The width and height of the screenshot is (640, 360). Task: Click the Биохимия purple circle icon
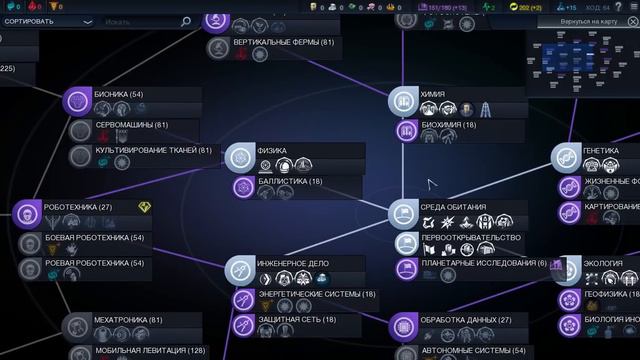407,131
